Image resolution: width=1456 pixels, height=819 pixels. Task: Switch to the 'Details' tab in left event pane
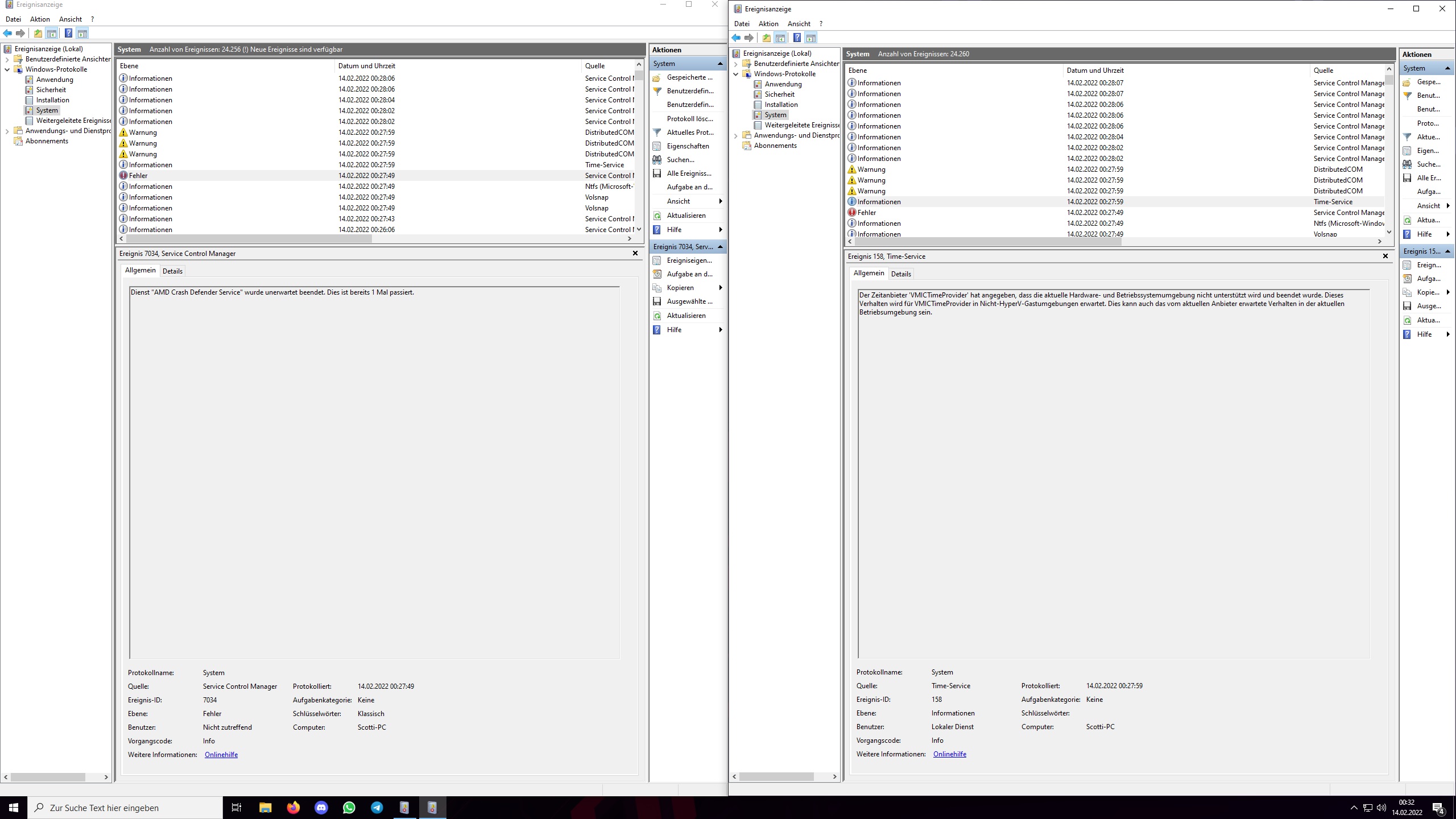[x=172, y=271]
